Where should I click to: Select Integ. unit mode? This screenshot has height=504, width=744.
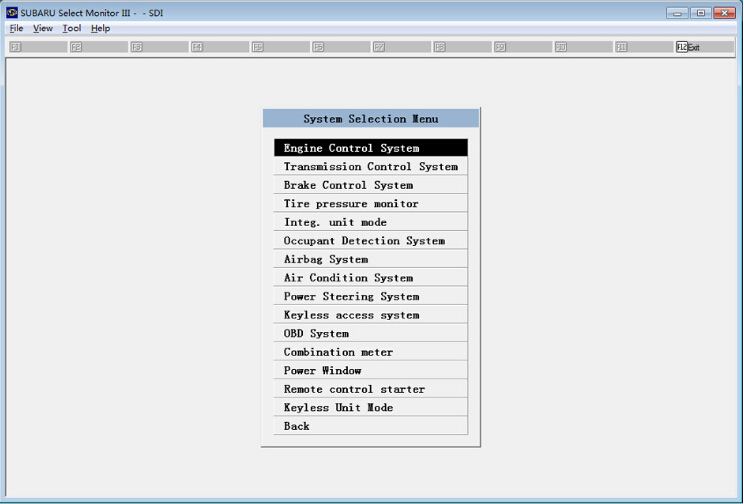pyautogui.click(x=371, y=222)
